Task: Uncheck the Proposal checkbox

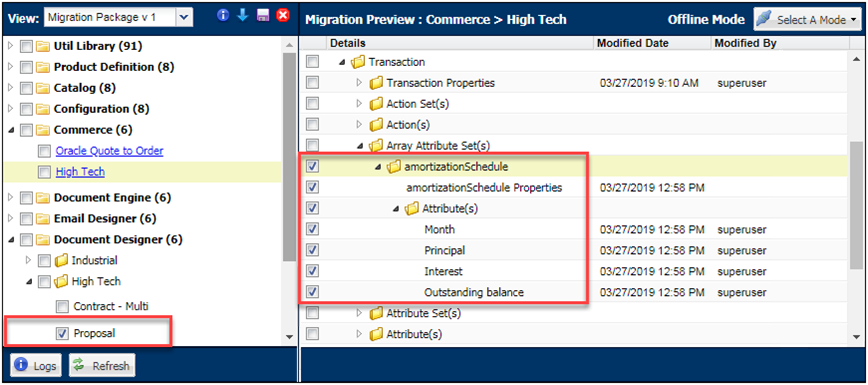Action: 63,333
